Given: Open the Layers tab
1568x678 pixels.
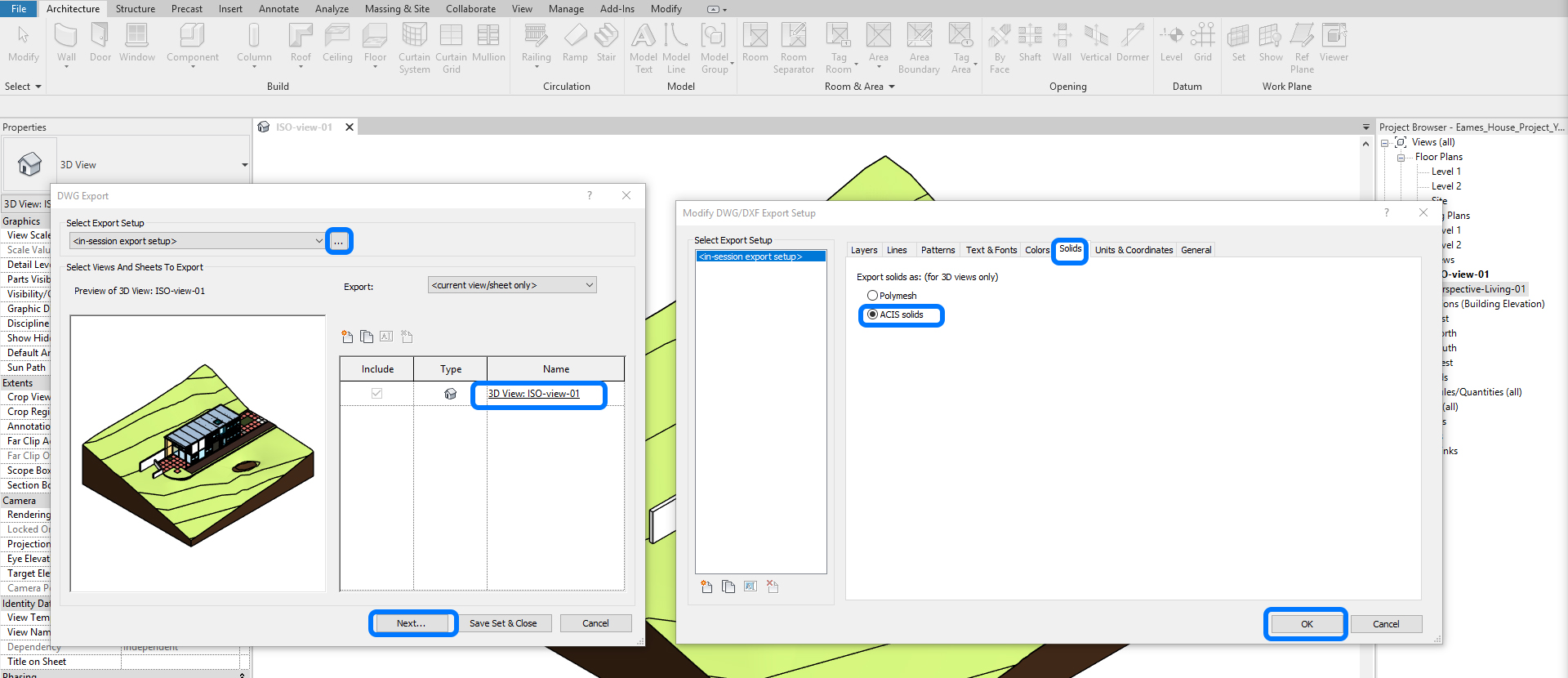Looking at the screenshot, I should (863, 250).
